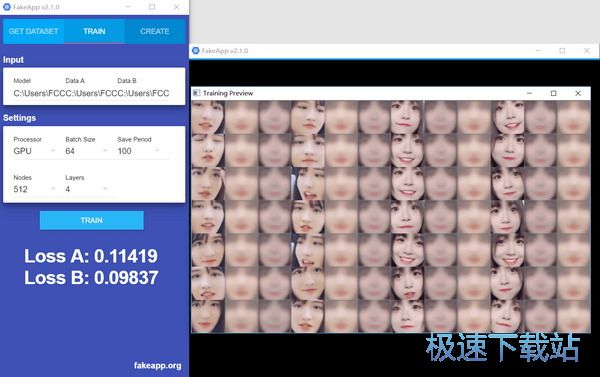Open the fakeapp.org link
This screenshot has height=377, width=600.
point(157,366)
